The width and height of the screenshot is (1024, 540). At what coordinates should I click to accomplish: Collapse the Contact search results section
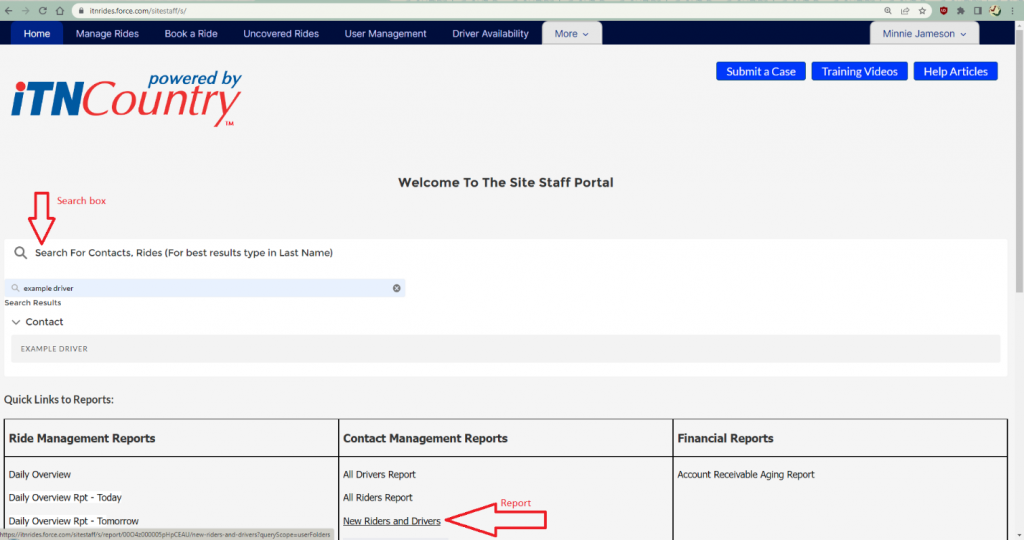click(16, 322)
